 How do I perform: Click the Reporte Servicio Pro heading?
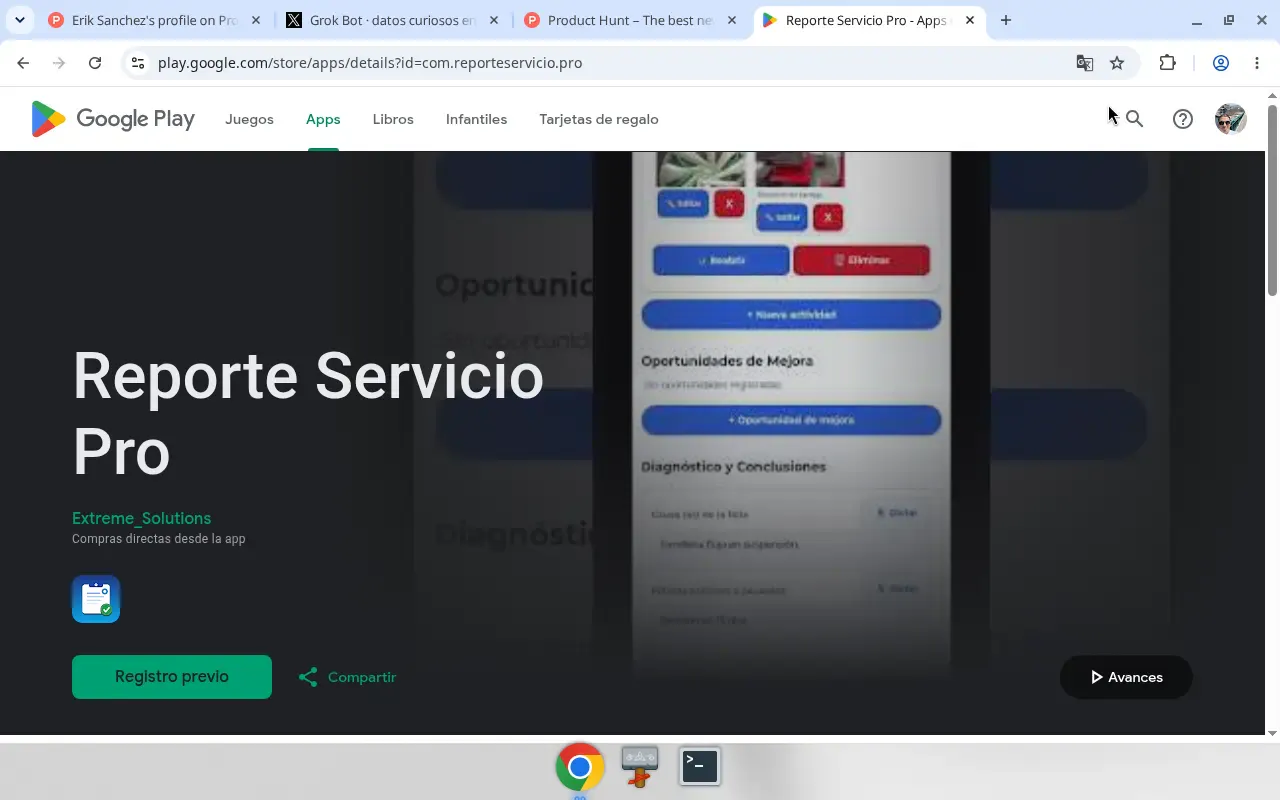click(x=308, y=414)
